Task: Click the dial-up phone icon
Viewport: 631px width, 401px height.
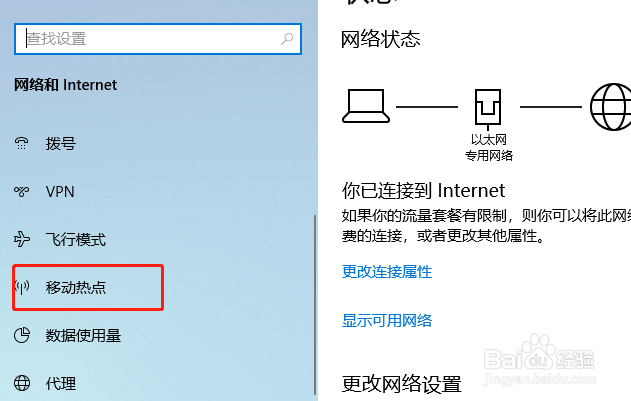Action: coord(21,143)
